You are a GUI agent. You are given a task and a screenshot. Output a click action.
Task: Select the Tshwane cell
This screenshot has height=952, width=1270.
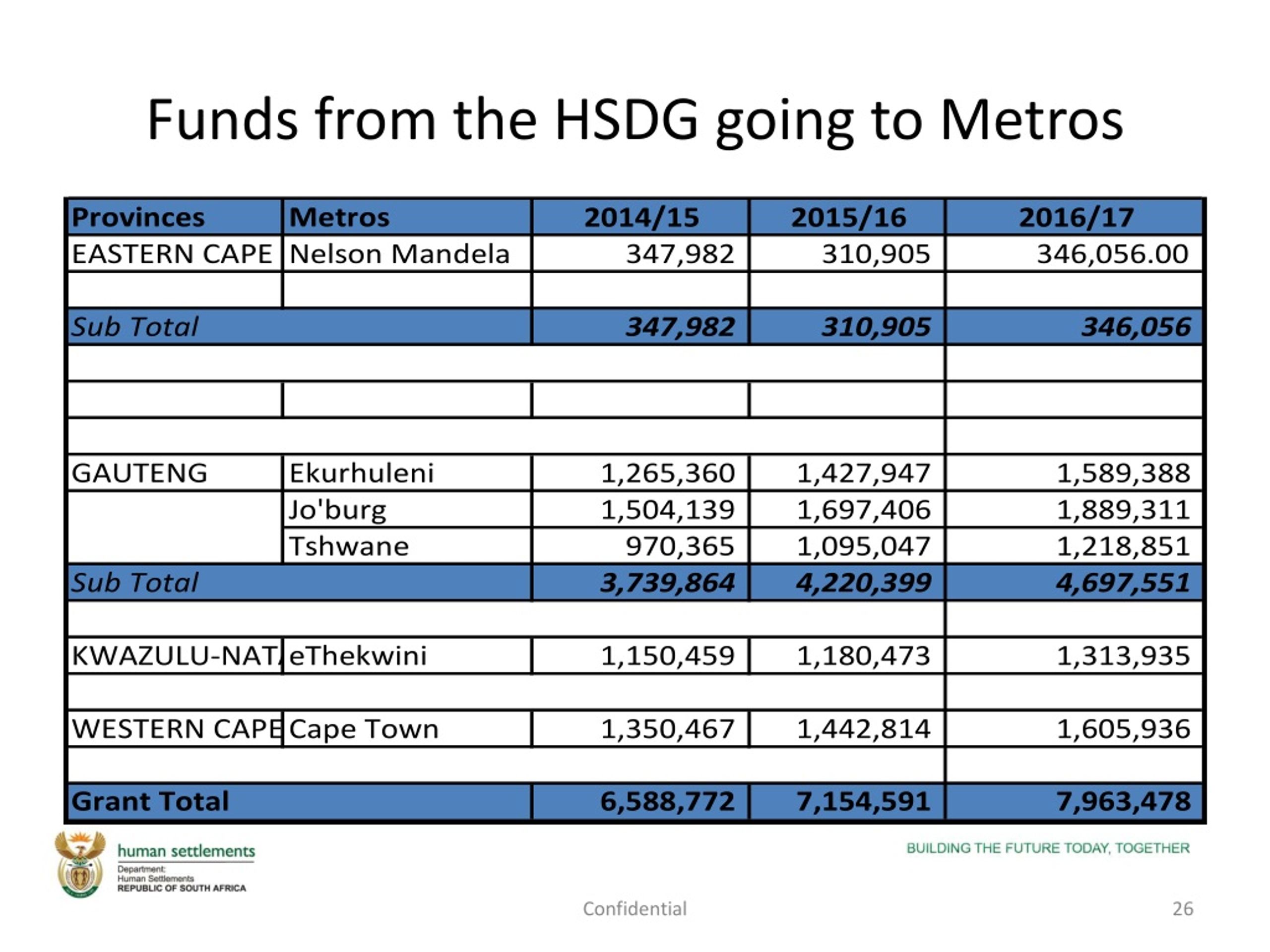tap(407, 546)
